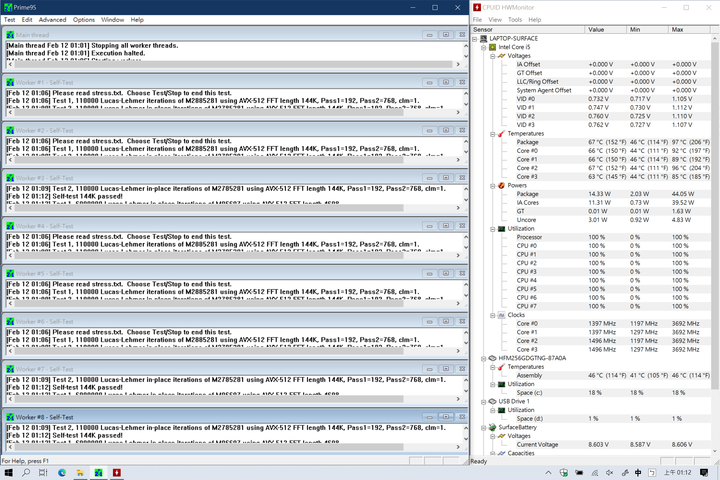720x480 pixels.
Task: Collapse the Powers section
Action: coord(492,186)
